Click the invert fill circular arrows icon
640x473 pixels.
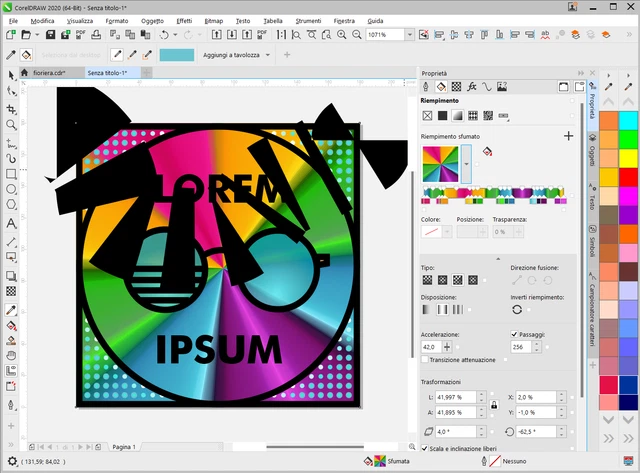[518, 310]
